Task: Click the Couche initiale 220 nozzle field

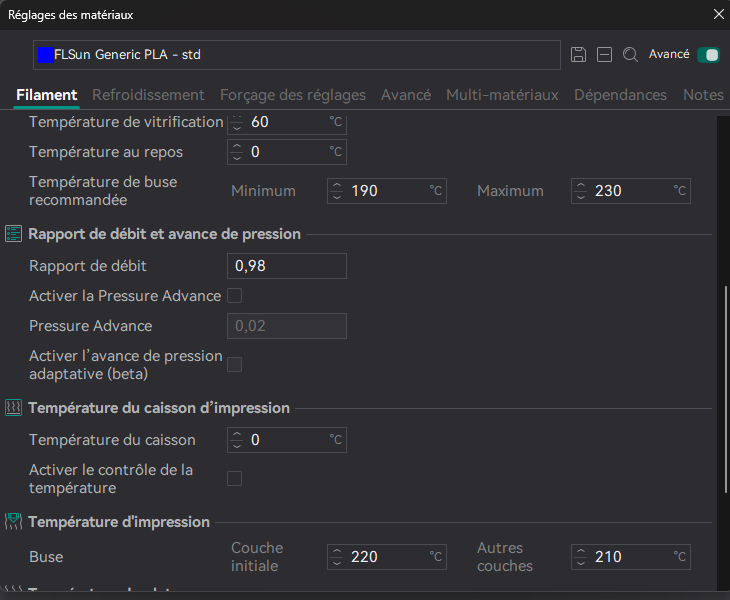Action: [x=387, y=557]
